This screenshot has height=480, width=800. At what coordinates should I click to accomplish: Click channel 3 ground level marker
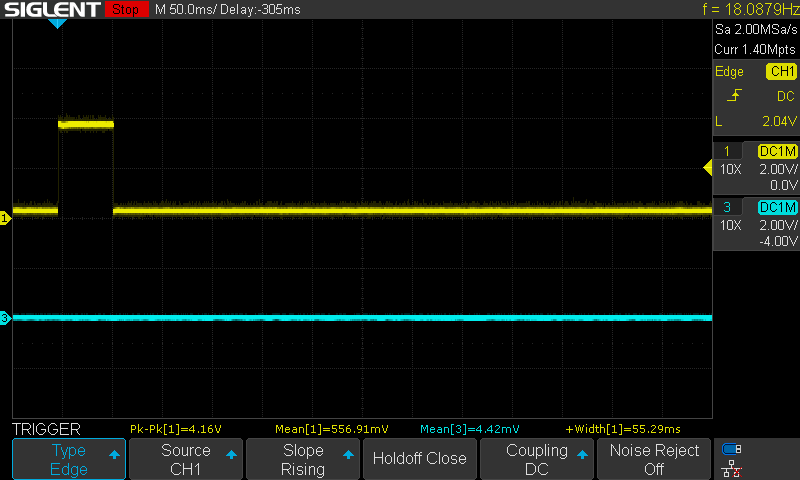5,318
